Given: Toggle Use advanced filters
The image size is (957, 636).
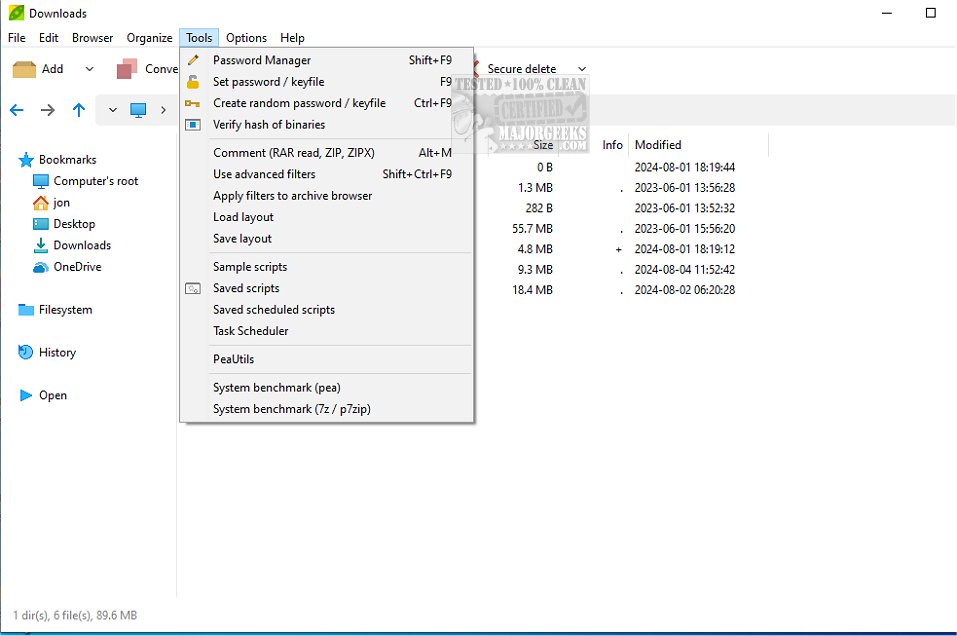Looking at the screenshot, I should pos(327,174).
